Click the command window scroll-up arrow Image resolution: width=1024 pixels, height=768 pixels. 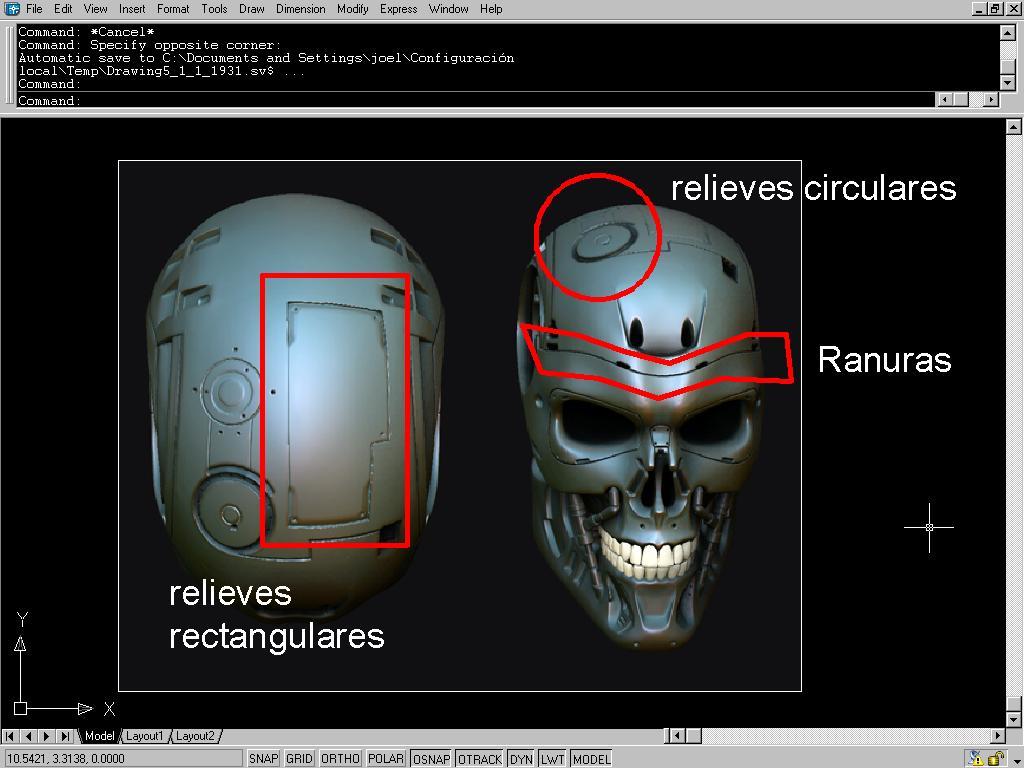click(1008, 32)
